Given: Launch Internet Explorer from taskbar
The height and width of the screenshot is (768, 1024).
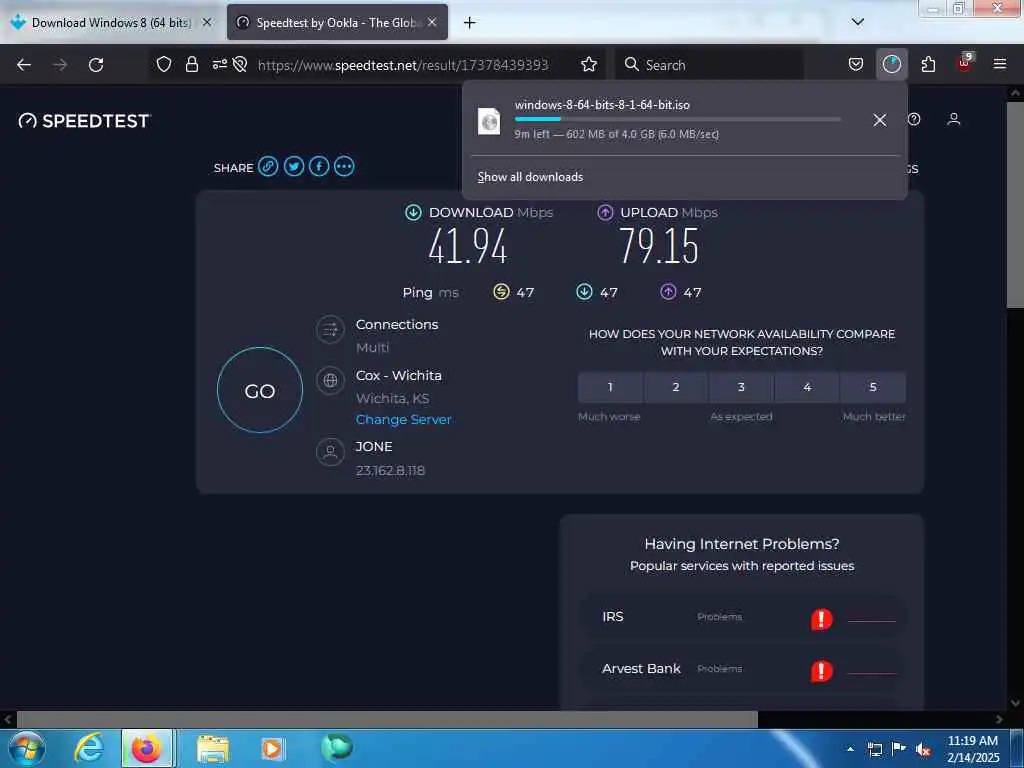Looking at the screenshot, I should [89, 748].
